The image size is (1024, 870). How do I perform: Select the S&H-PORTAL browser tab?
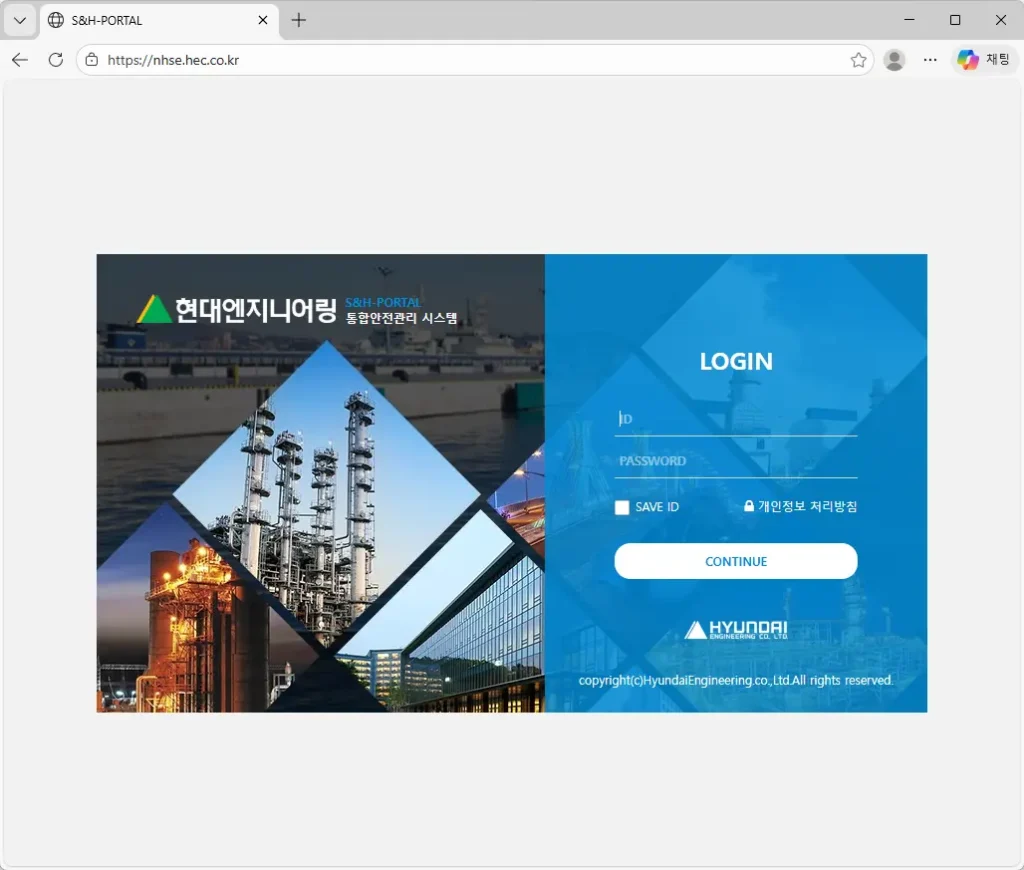[150, 20]
